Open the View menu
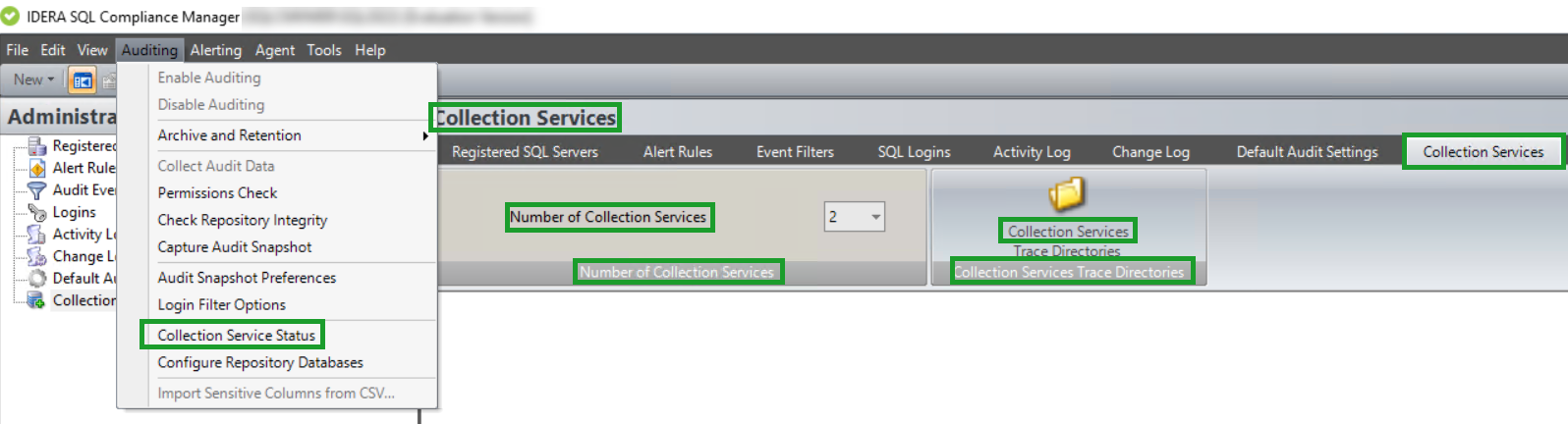The height and width of the screenshot is (424, 1568). coord(92,50)
